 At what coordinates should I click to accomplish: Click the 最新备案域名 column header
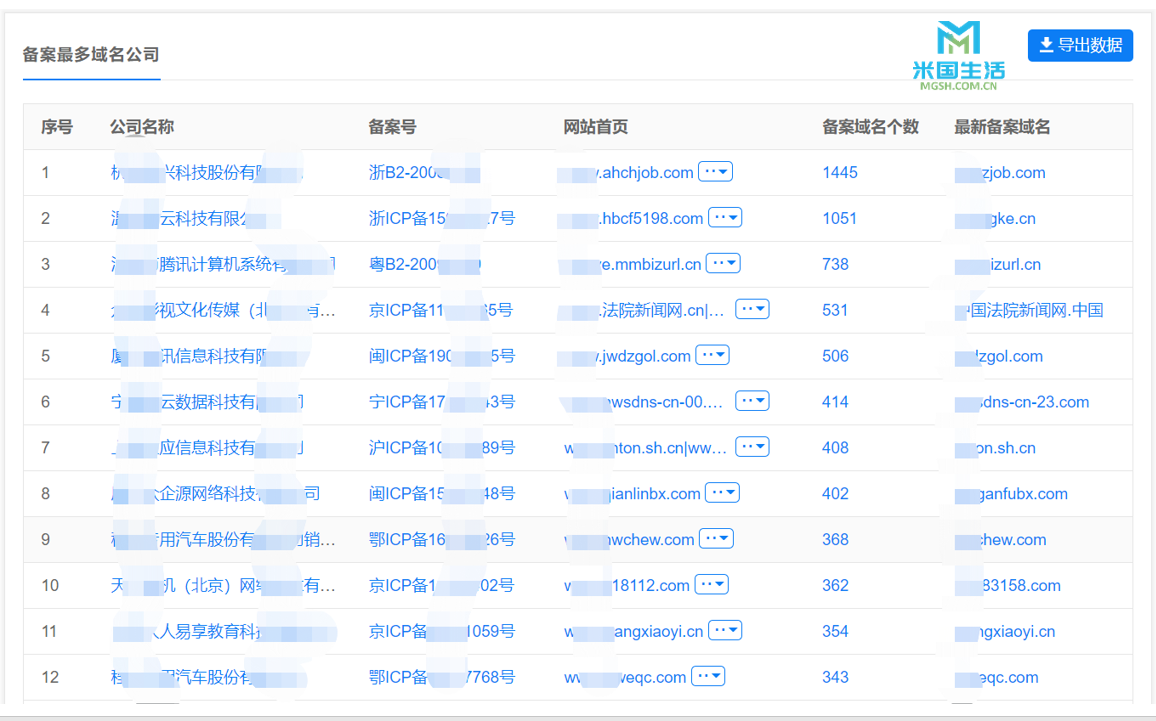click(1002, 127)
